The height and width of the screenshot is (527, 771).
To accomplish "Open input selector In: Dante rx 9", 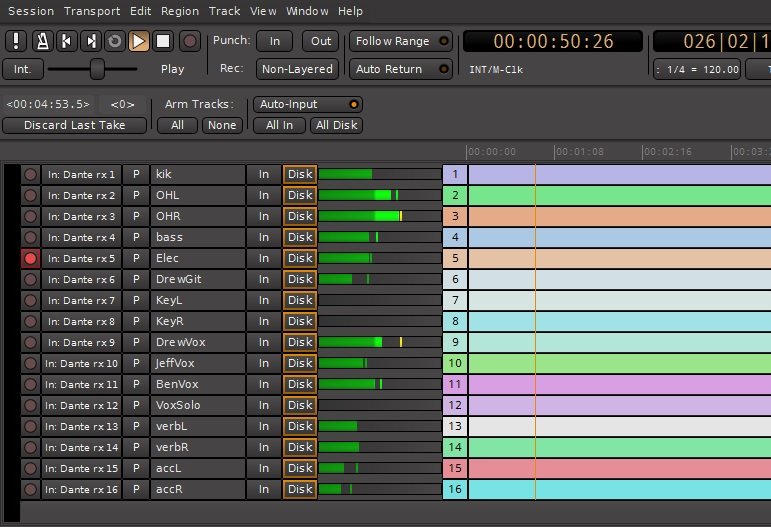I will (x=81, y=342).
